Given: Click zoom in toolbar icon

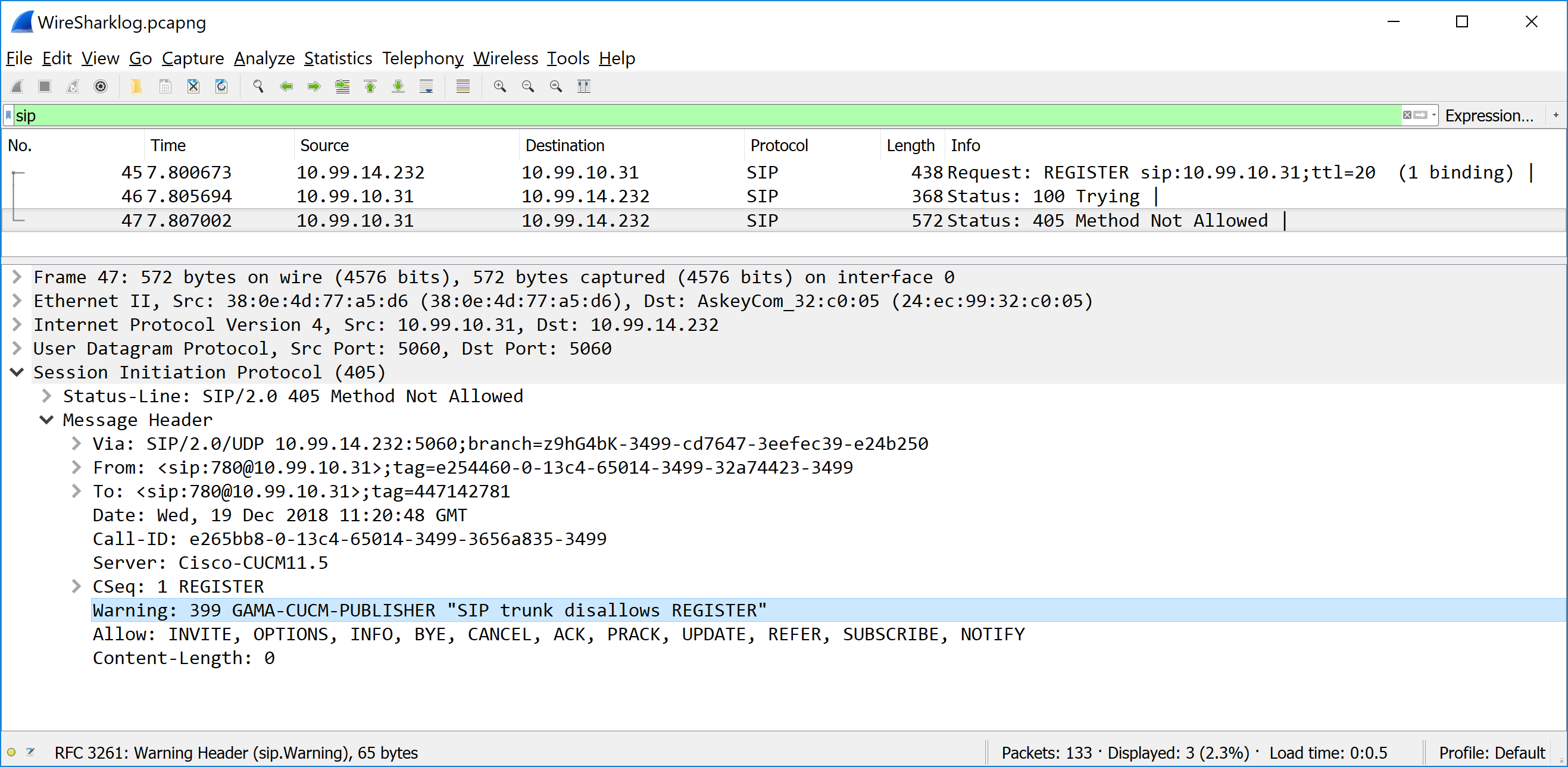Looking at the screenshot, I should pyautogui.click(x=499, y=86).
